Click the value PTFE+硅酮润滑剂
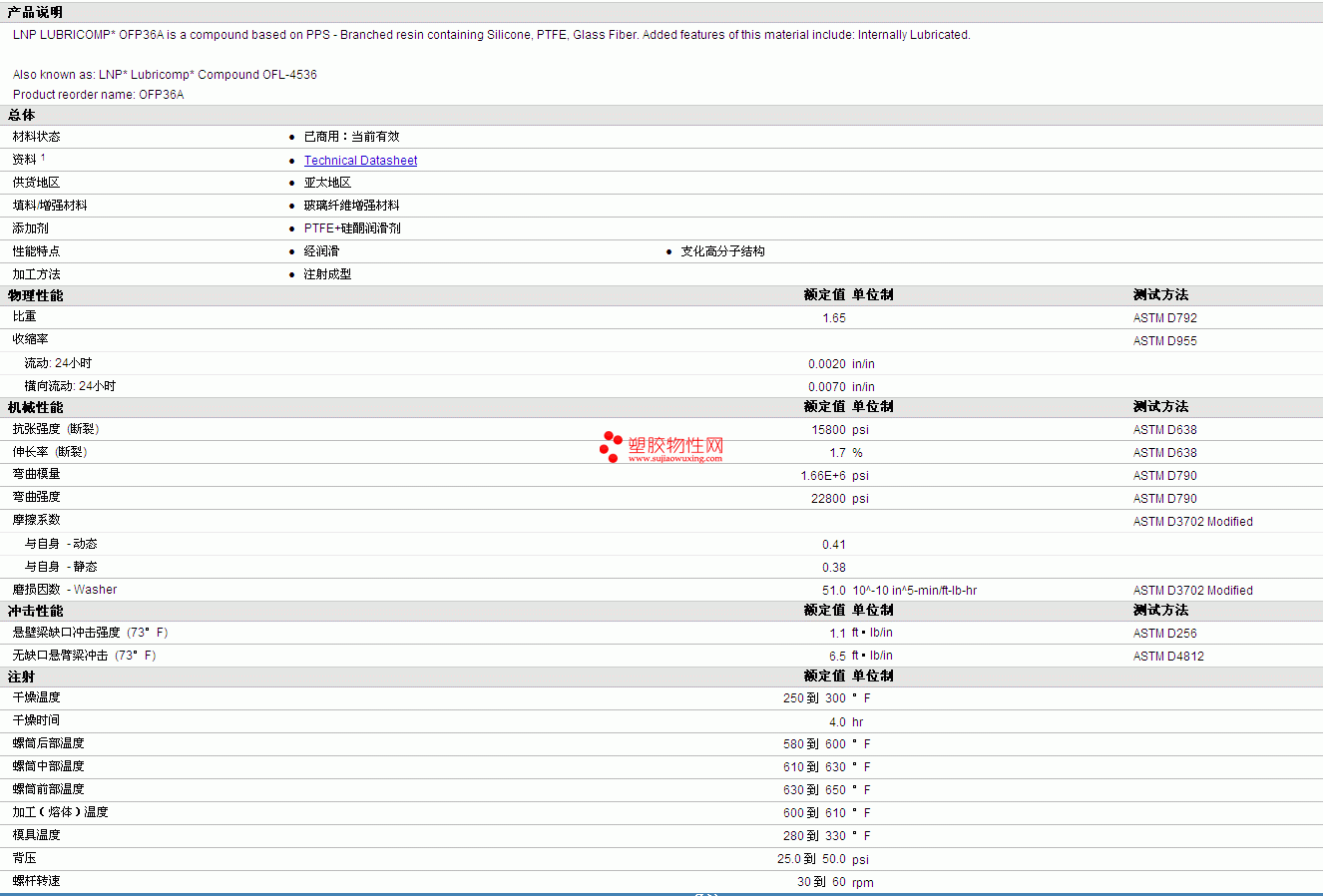This screenshot has width=1323, height=896. tap(352, 228)
